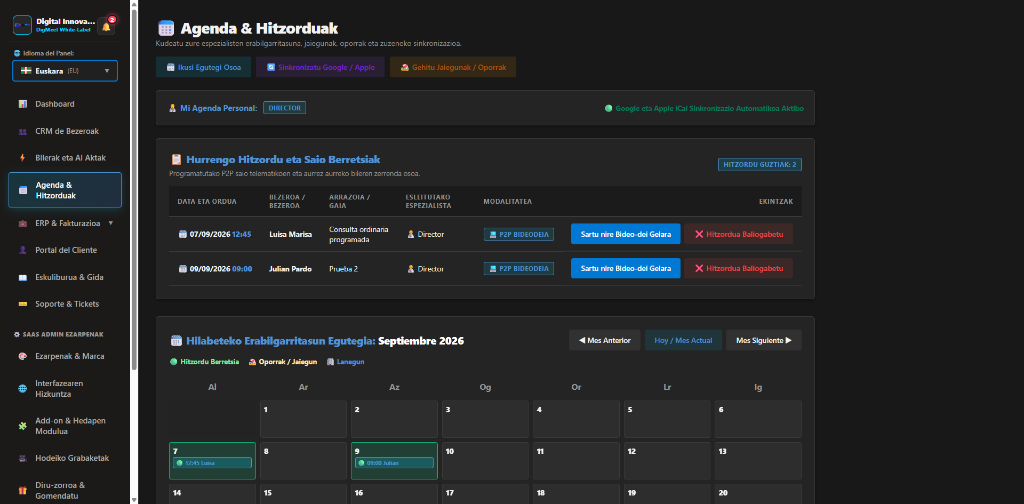Viewport: 1024px width, 504px height.
Task: Select day 13 calendar cell
Action: [x=758, y=461]
